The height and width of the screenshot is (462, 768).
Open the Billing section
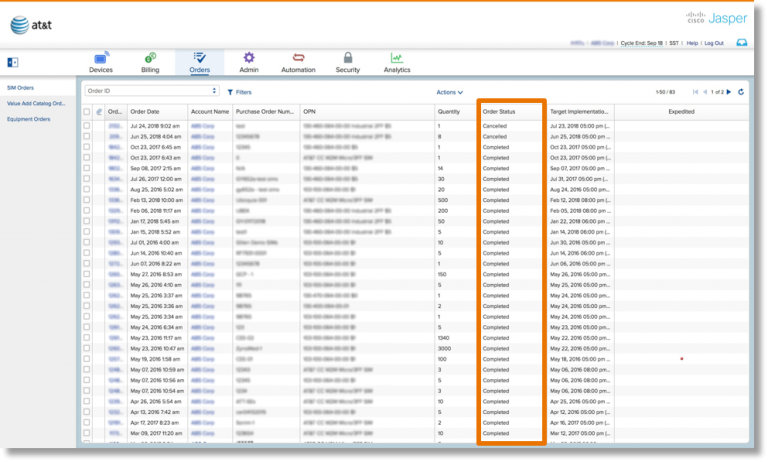pos(150,63)
